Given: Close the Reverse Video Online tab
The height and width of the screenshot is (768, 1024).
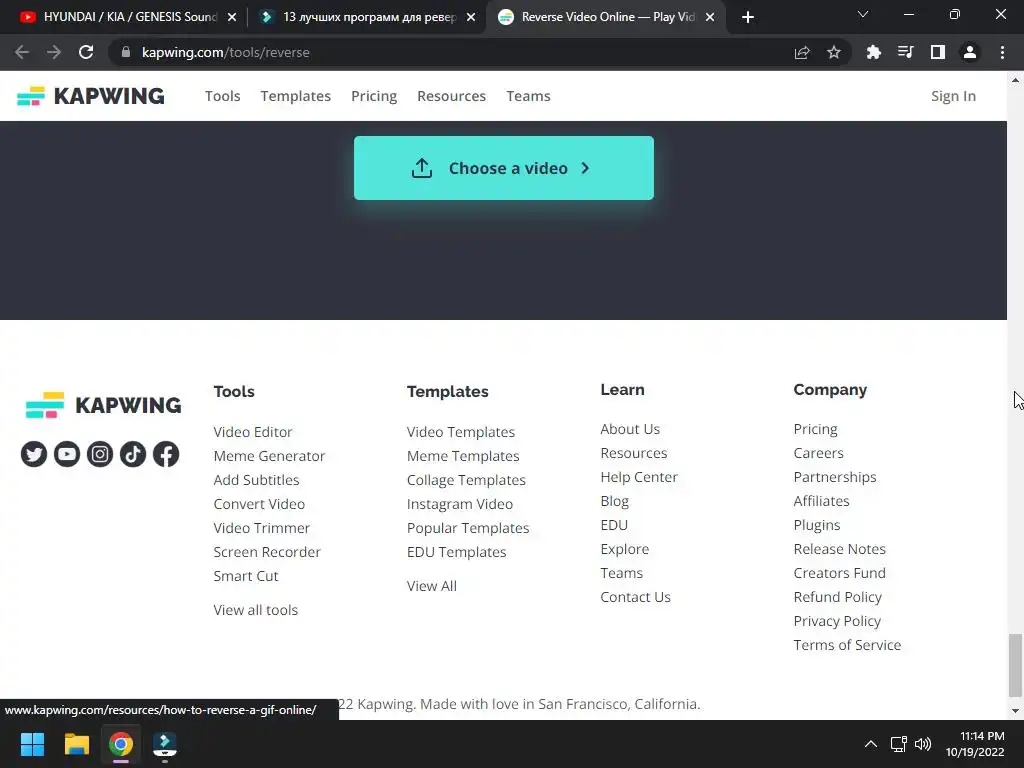Looking at the screenshot, I should [710, 17].
